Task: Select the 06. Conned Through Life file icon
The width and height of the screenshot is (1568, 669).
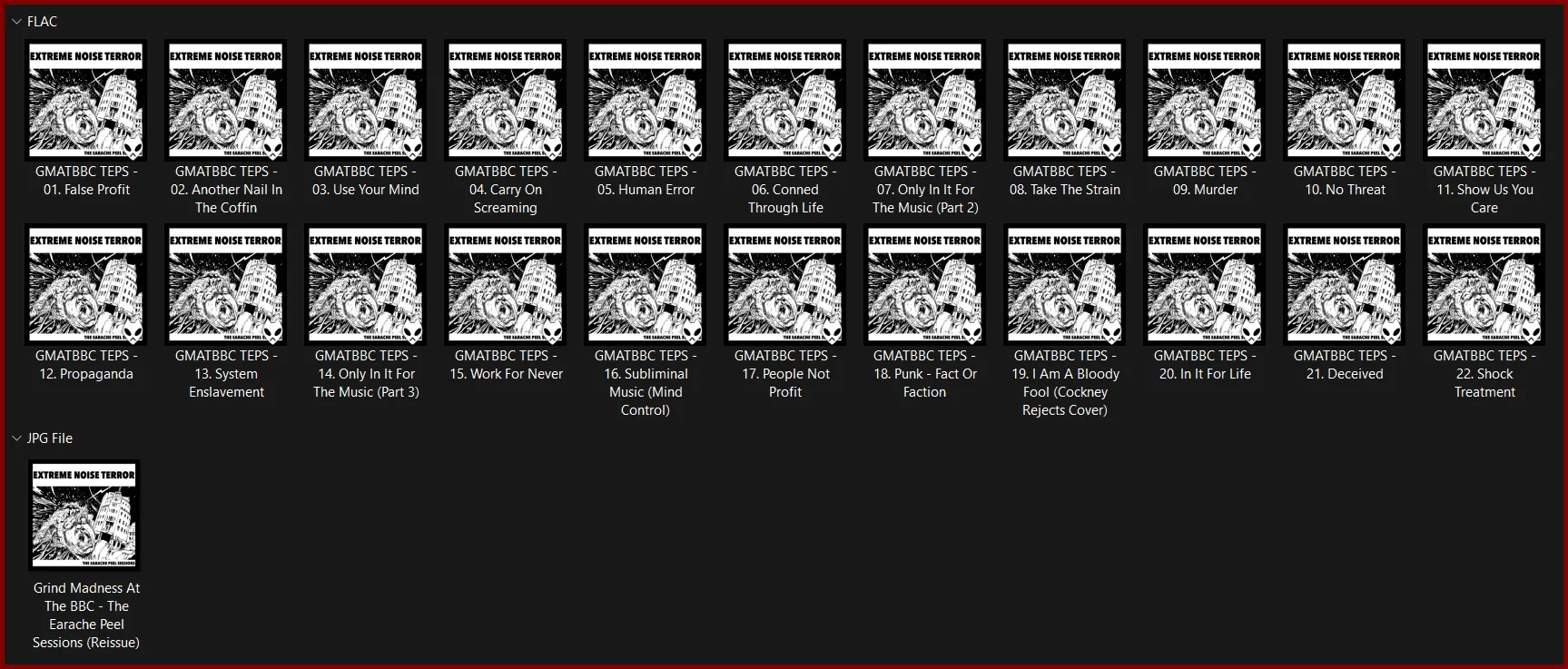Action: pyautogui.click(x=785, y=100)
